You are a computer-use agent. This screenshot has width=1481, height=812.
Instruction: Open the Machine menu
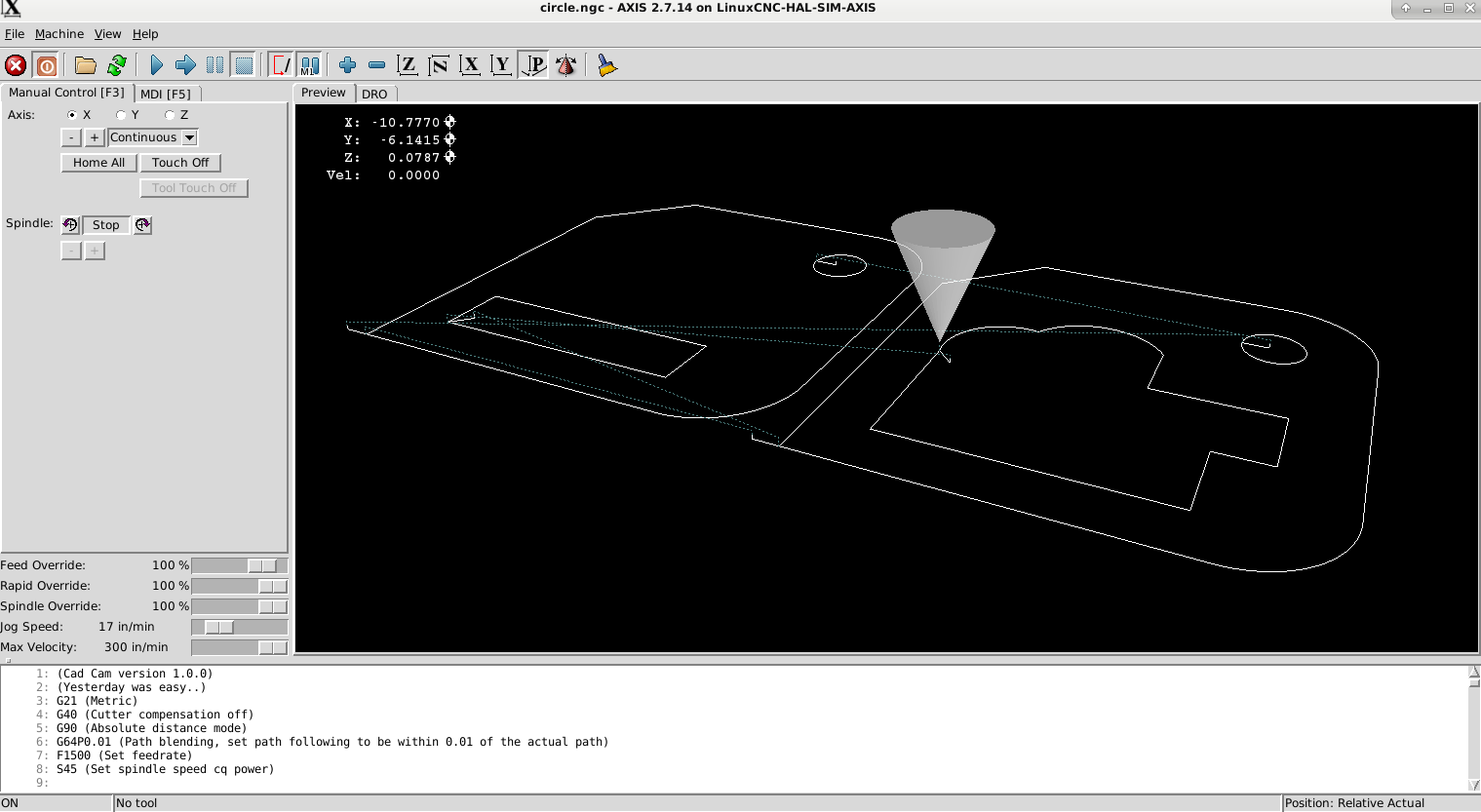pyautogui.click(x=59, y=34)
